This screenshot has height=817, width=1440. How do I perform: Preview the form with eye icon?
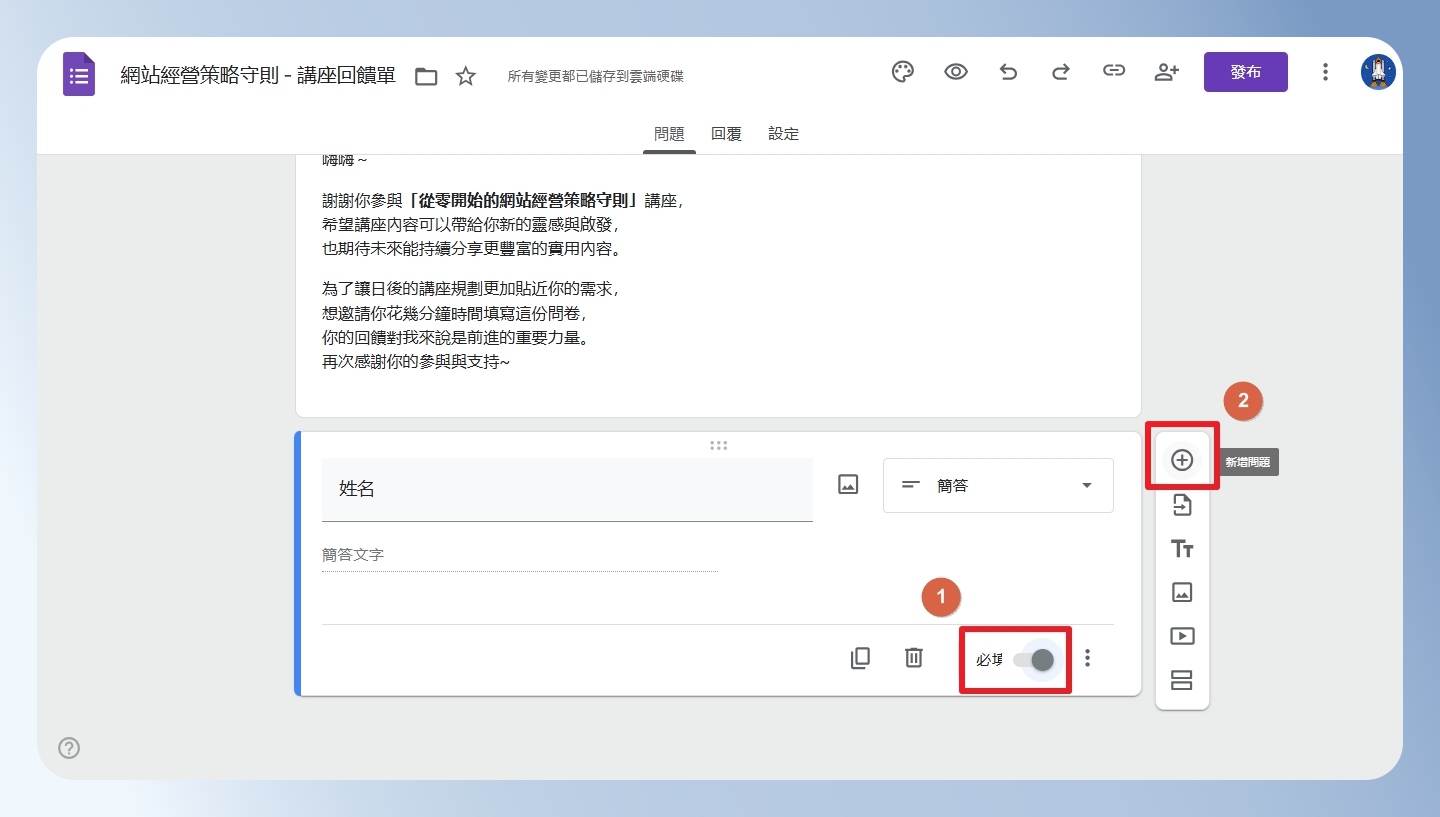tap(956, 72)
